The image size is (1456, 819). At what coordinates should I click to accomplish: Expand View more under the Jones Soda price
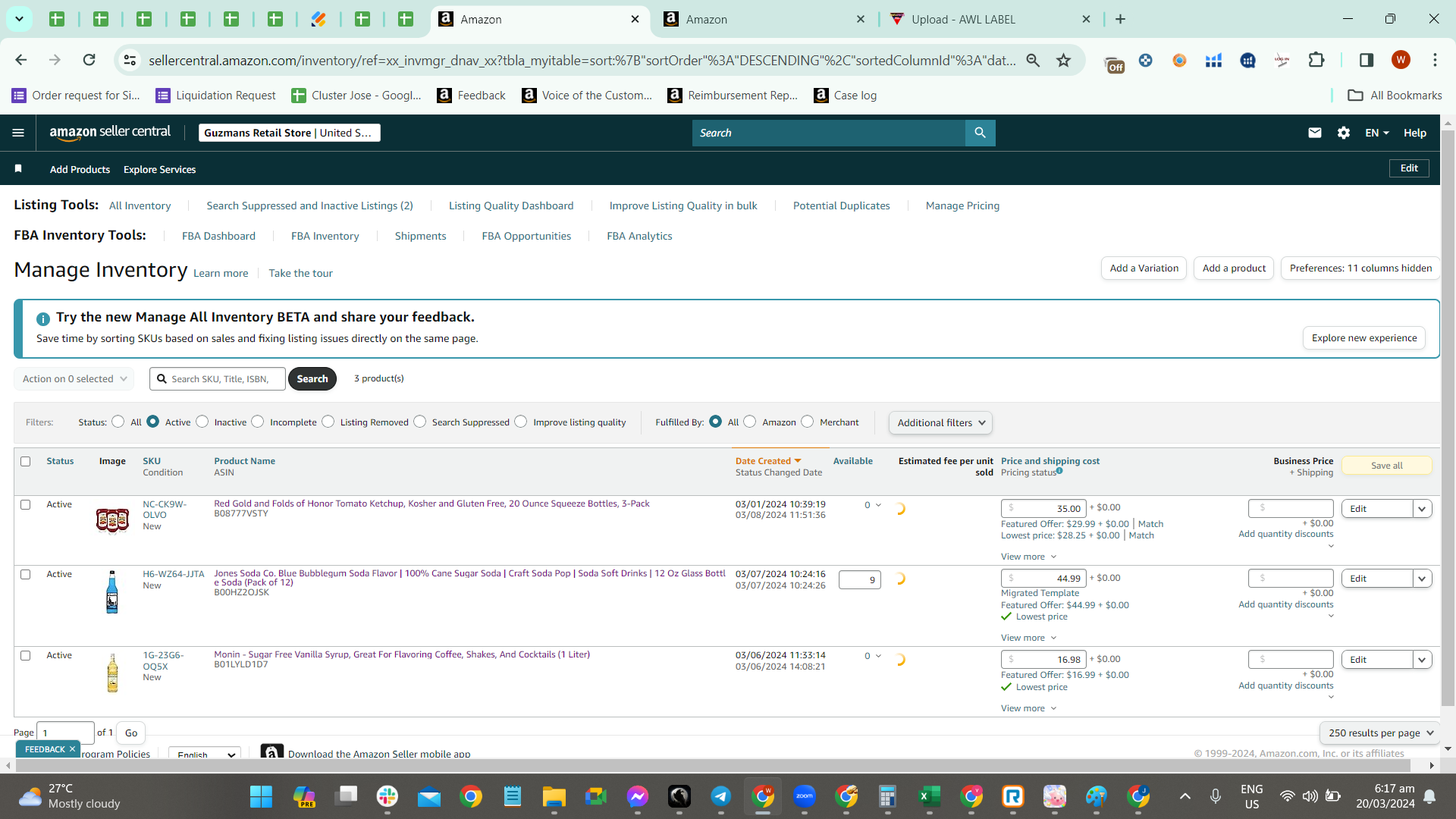pos(1028,638)
